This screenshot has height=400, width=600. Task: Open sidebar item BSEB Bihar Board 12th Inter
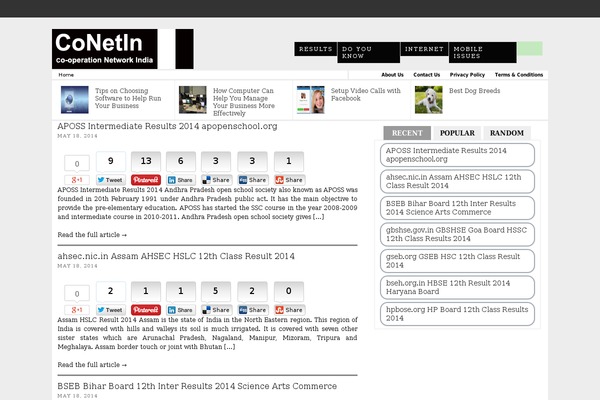point(457,208)
